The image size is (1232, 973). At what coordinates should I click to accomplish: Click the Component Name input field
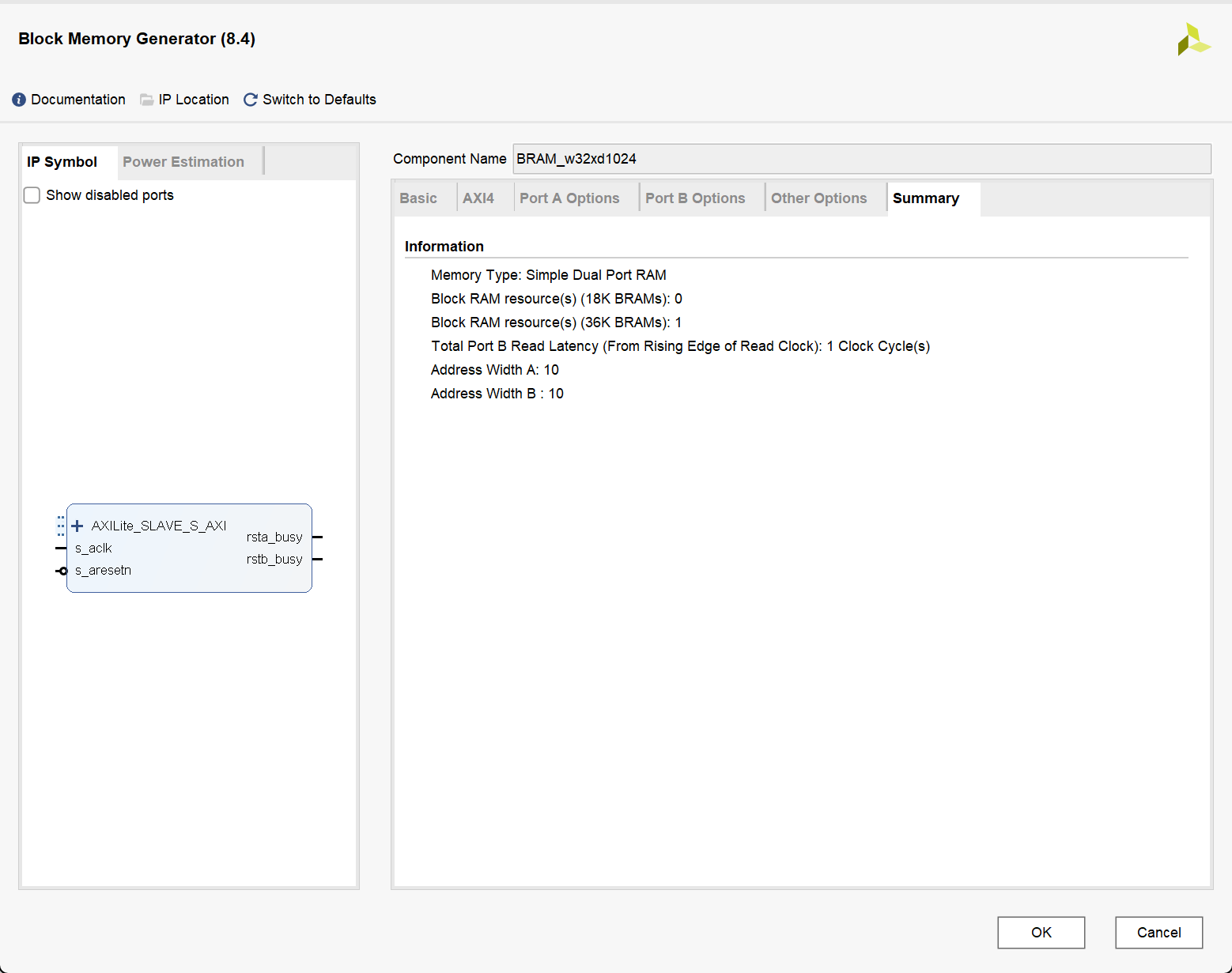[x=862, y=159]
